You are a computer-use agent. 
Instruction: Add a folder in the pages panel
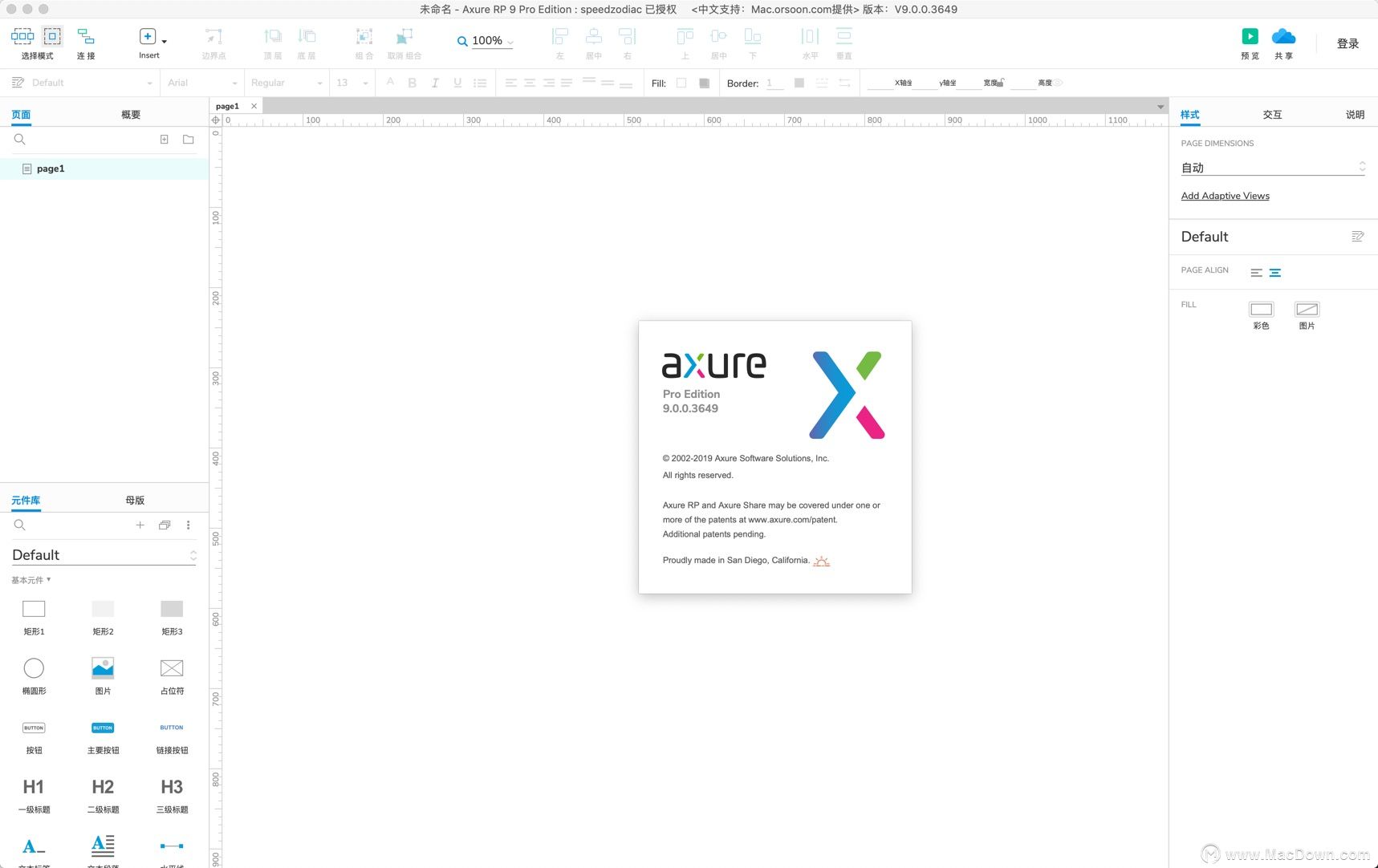pos(189,140)
